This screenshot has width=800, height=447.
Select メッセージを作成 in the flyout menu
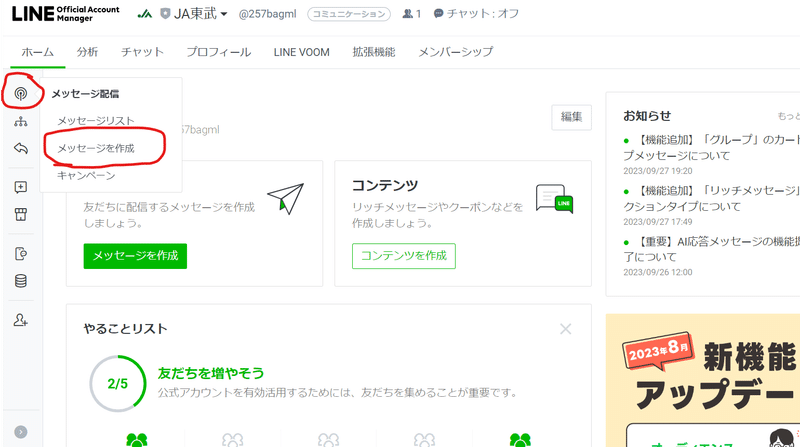pyautogui.click(x=96, y=148)
